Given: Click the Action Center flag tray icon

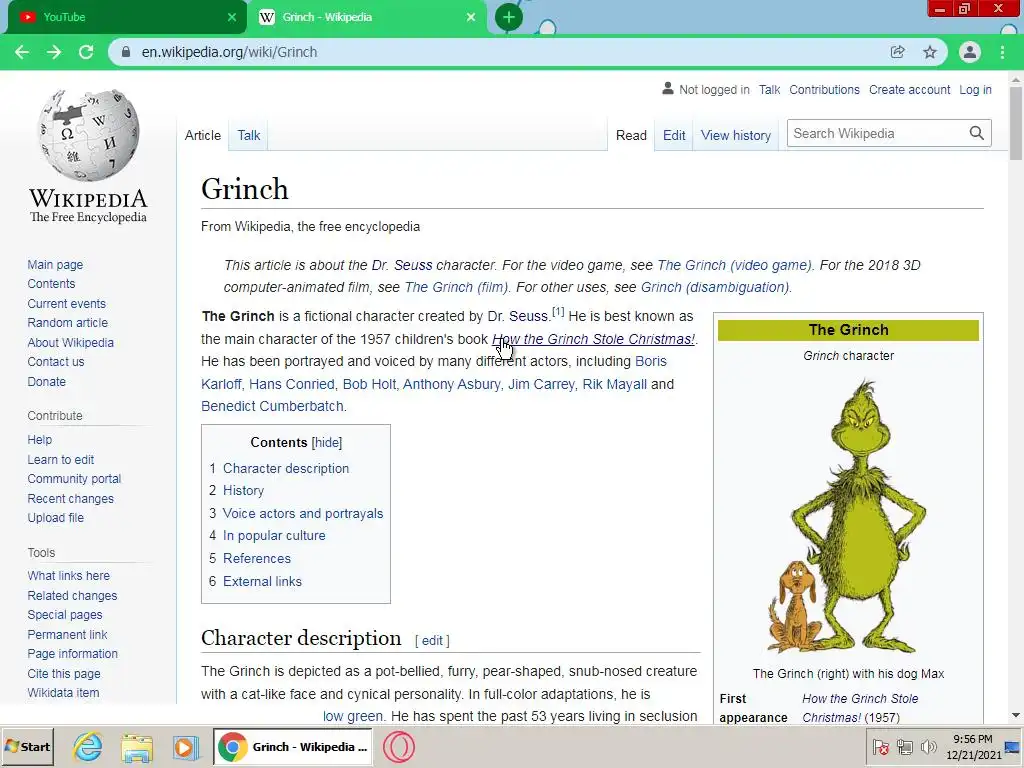Looking at the screenshot, I should (x=880, y=747).
